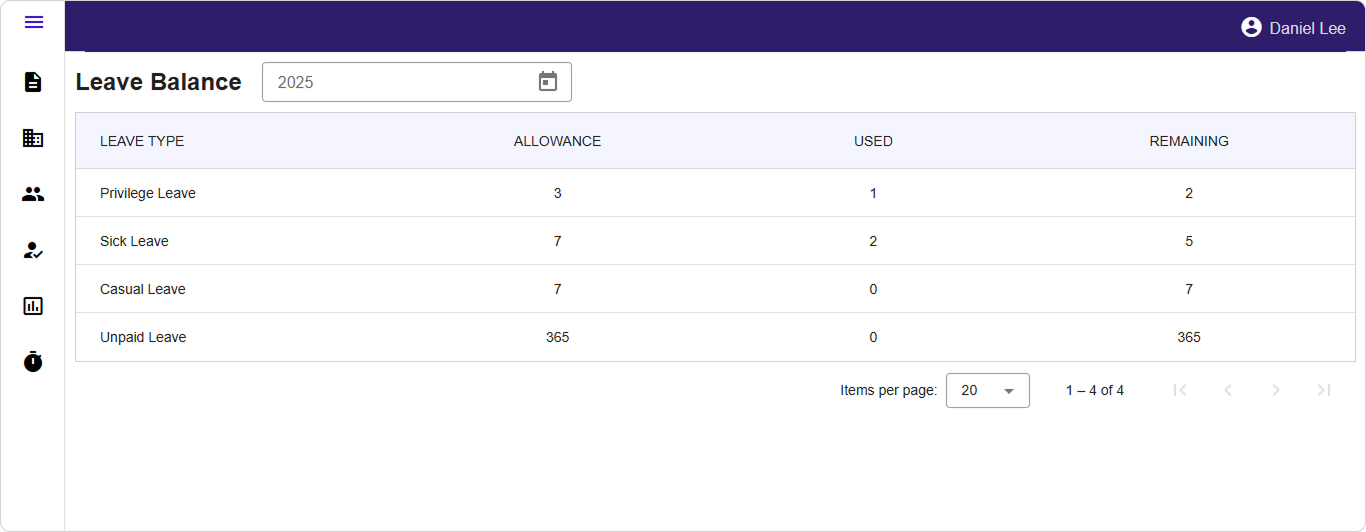The width and height of the screenshot is (1366, 532).
Task: Select the Privilege Leave row
Action: pyautogui.click(x=148, y=193)
